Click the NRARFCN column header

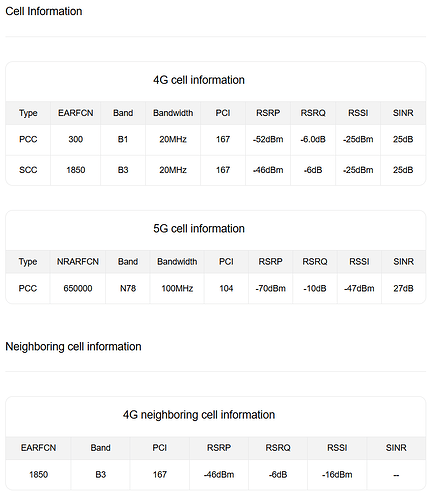click(78, 262)
